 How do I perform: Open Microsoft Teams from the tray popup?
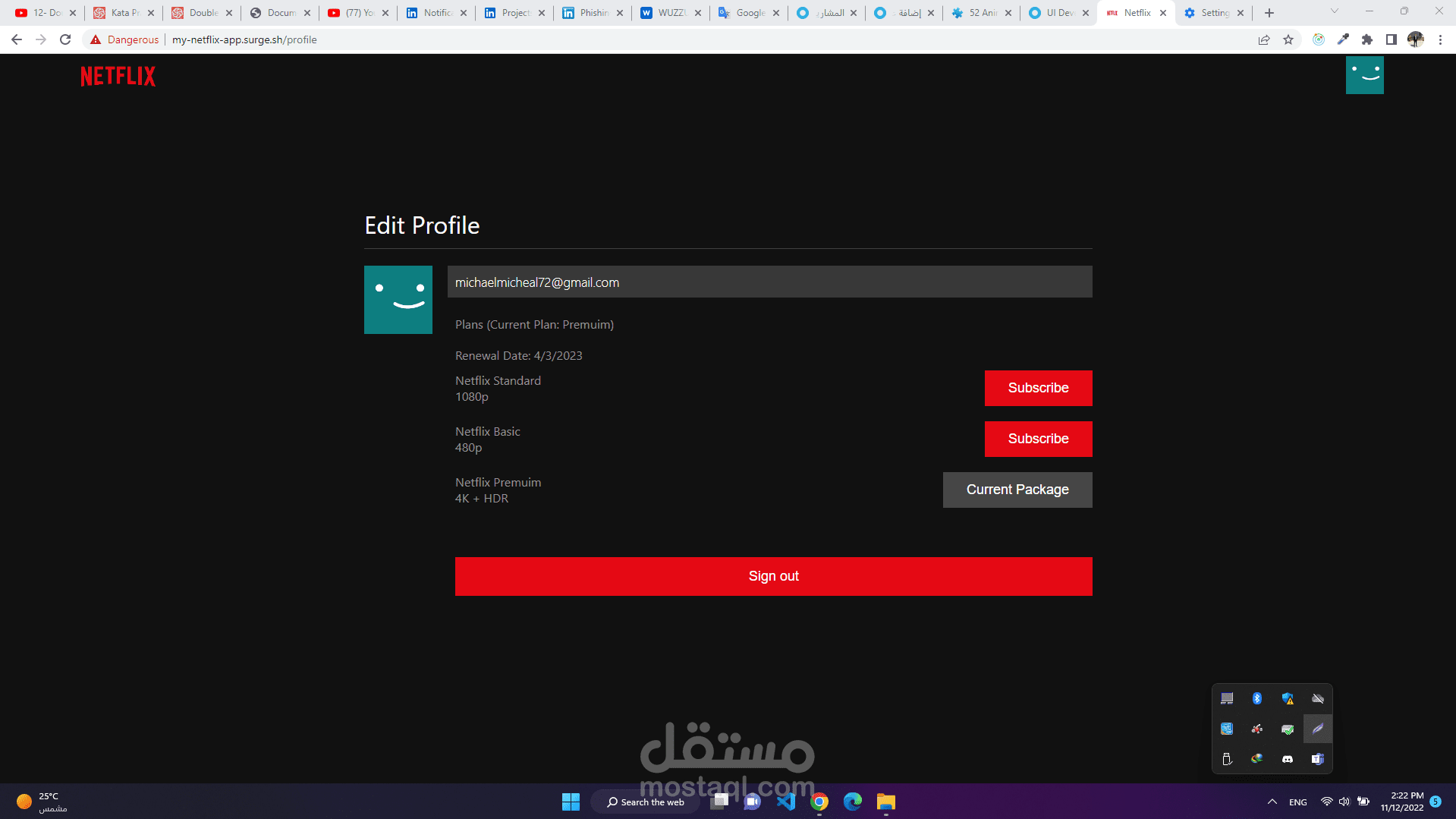tap(1318, 759)
